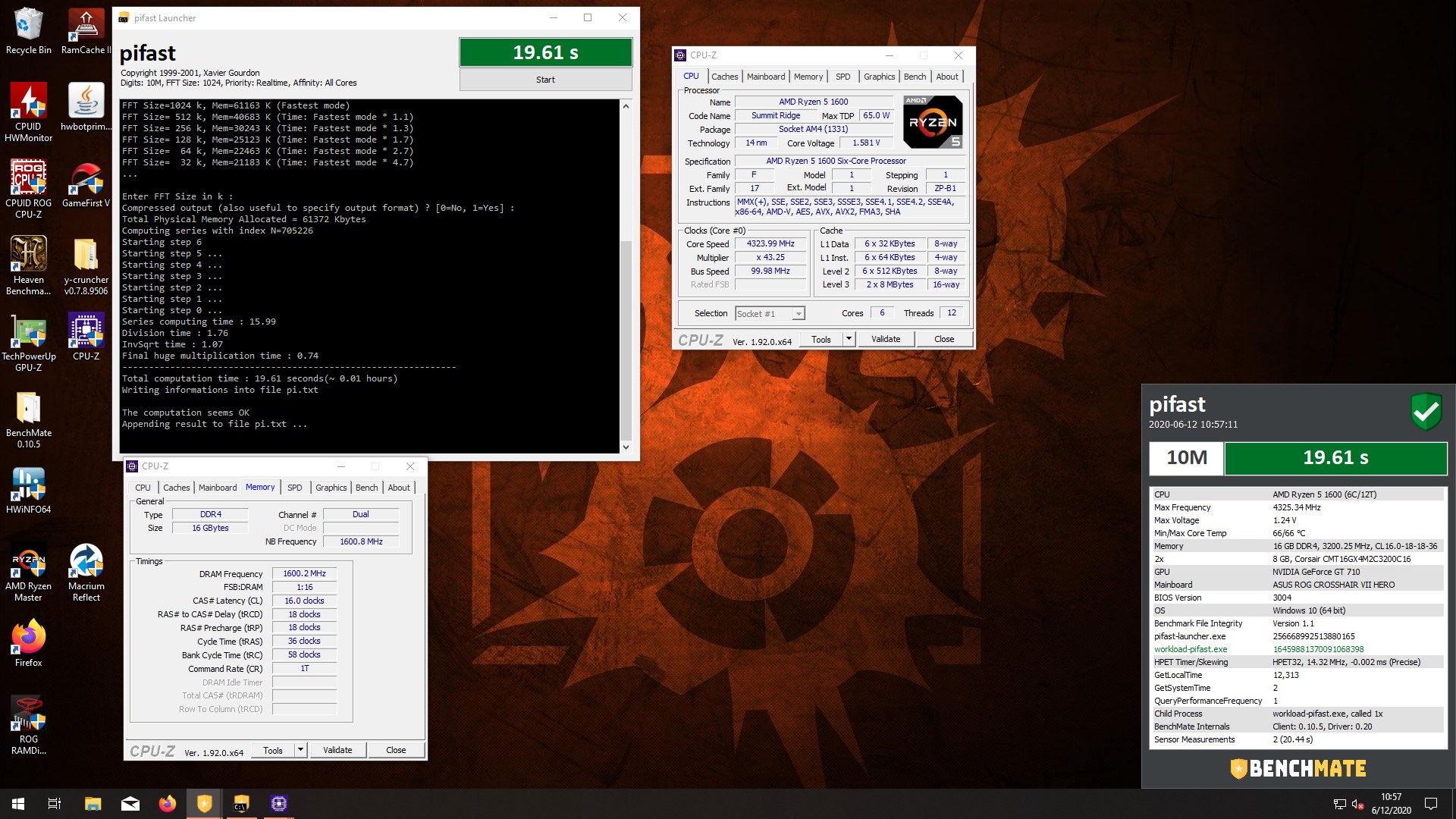Switch to Firefox in the taskbar

[x=168, y=804]
